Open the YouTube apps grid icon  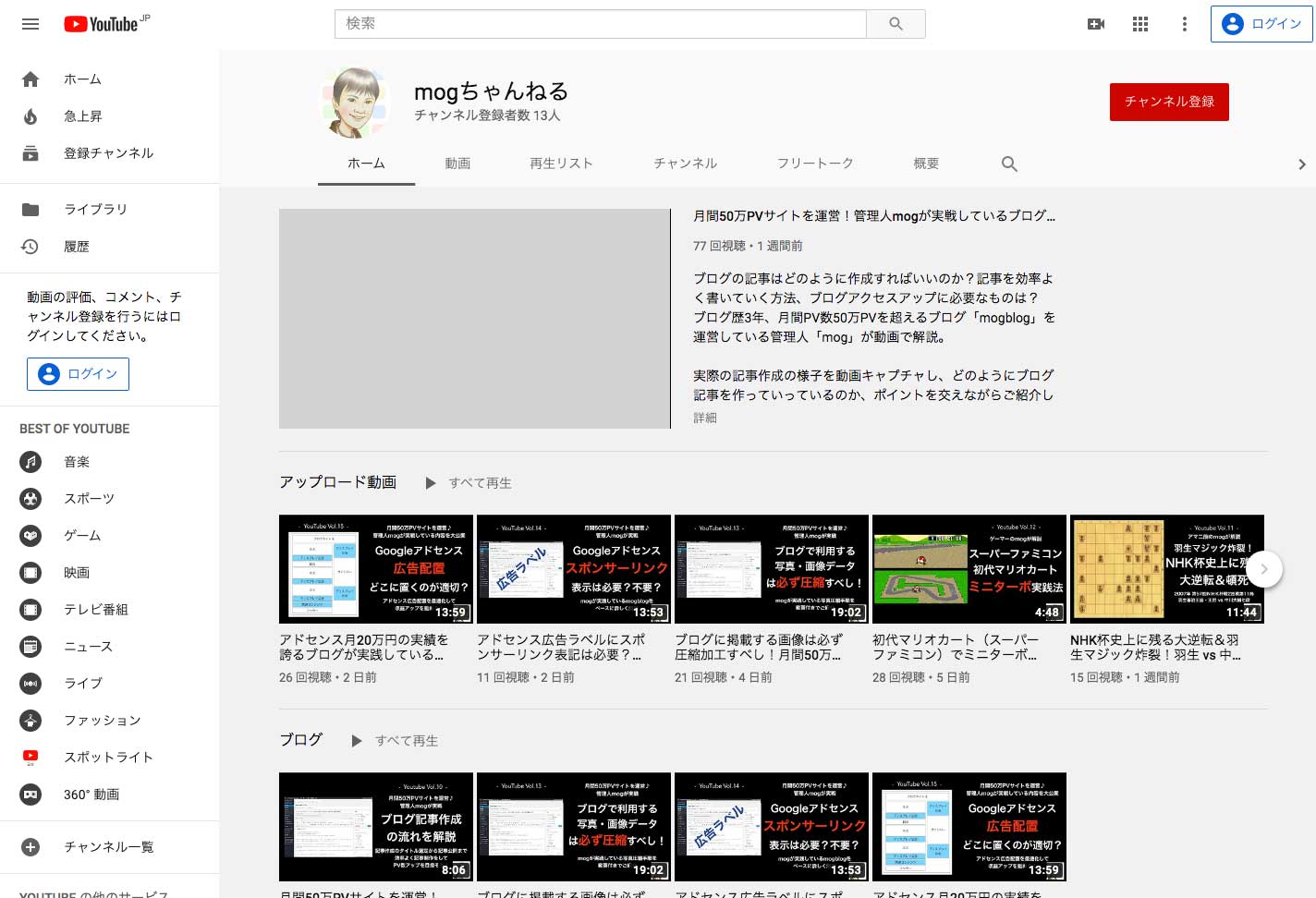(x=1140, y=24)
